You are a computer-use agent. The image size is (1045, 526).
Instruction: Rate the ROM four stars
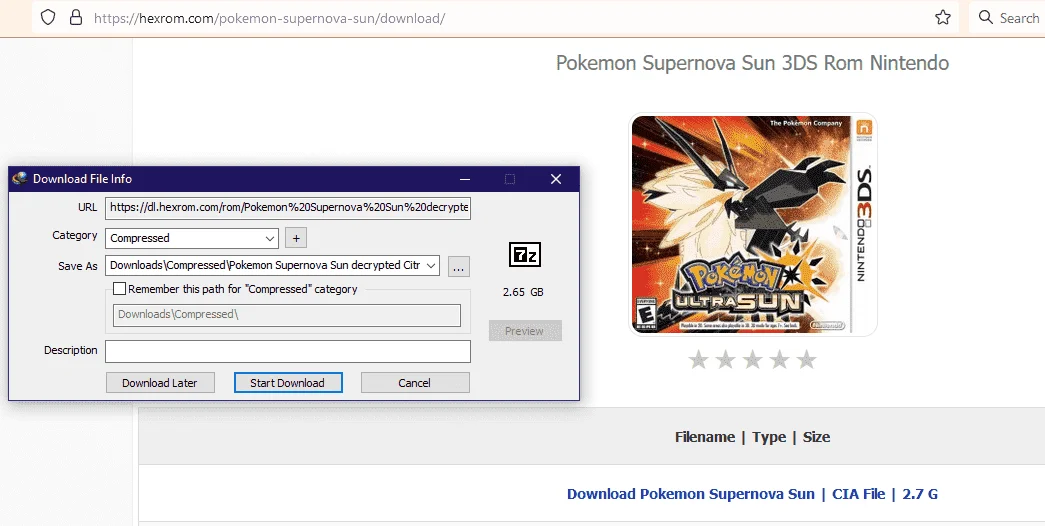[x=780, y=360]
